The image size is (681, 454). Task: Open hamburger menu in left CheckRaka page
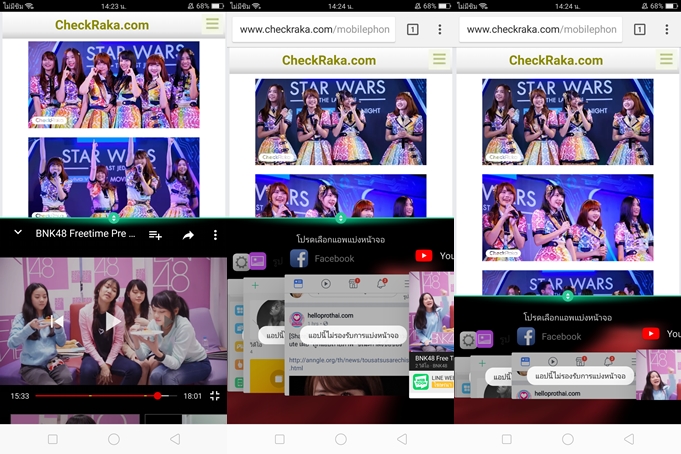coord(212,24)
